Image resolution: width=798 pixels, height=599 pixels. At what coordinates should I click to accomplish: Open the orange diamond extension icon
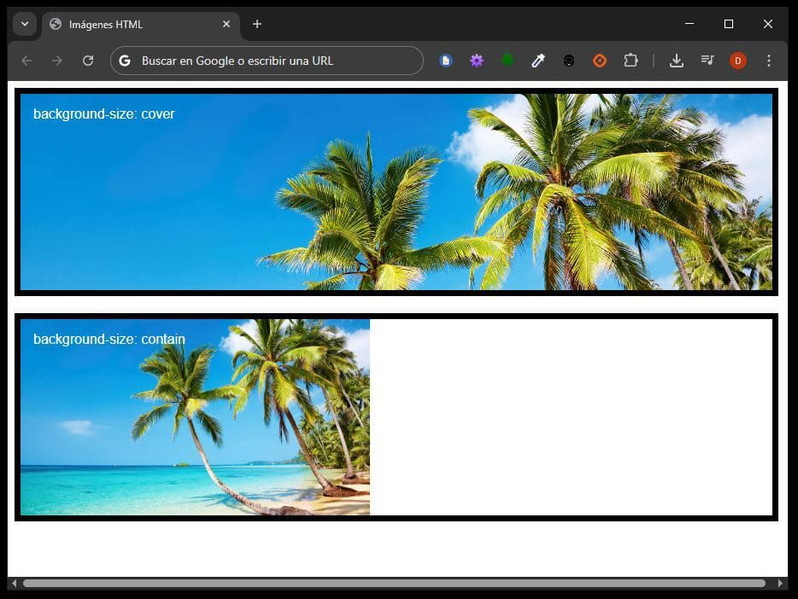pos(600,61)
